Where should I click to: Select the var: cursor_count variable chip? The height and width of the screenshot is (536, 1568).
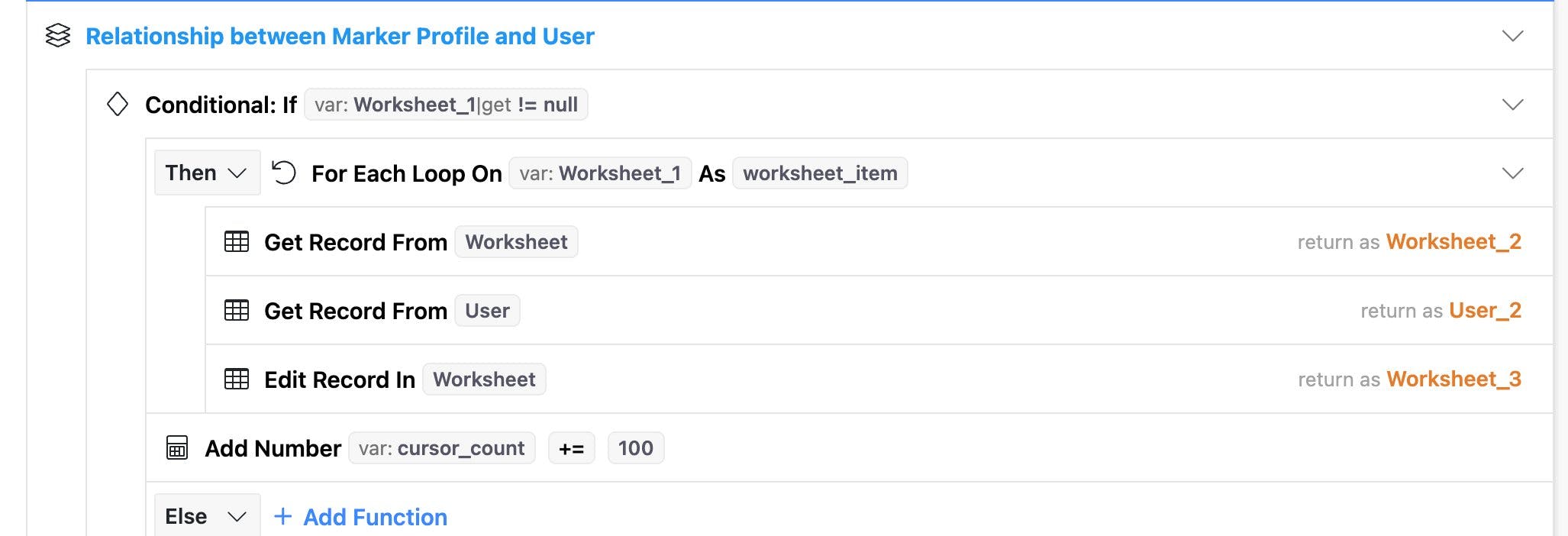coord(441,448)
